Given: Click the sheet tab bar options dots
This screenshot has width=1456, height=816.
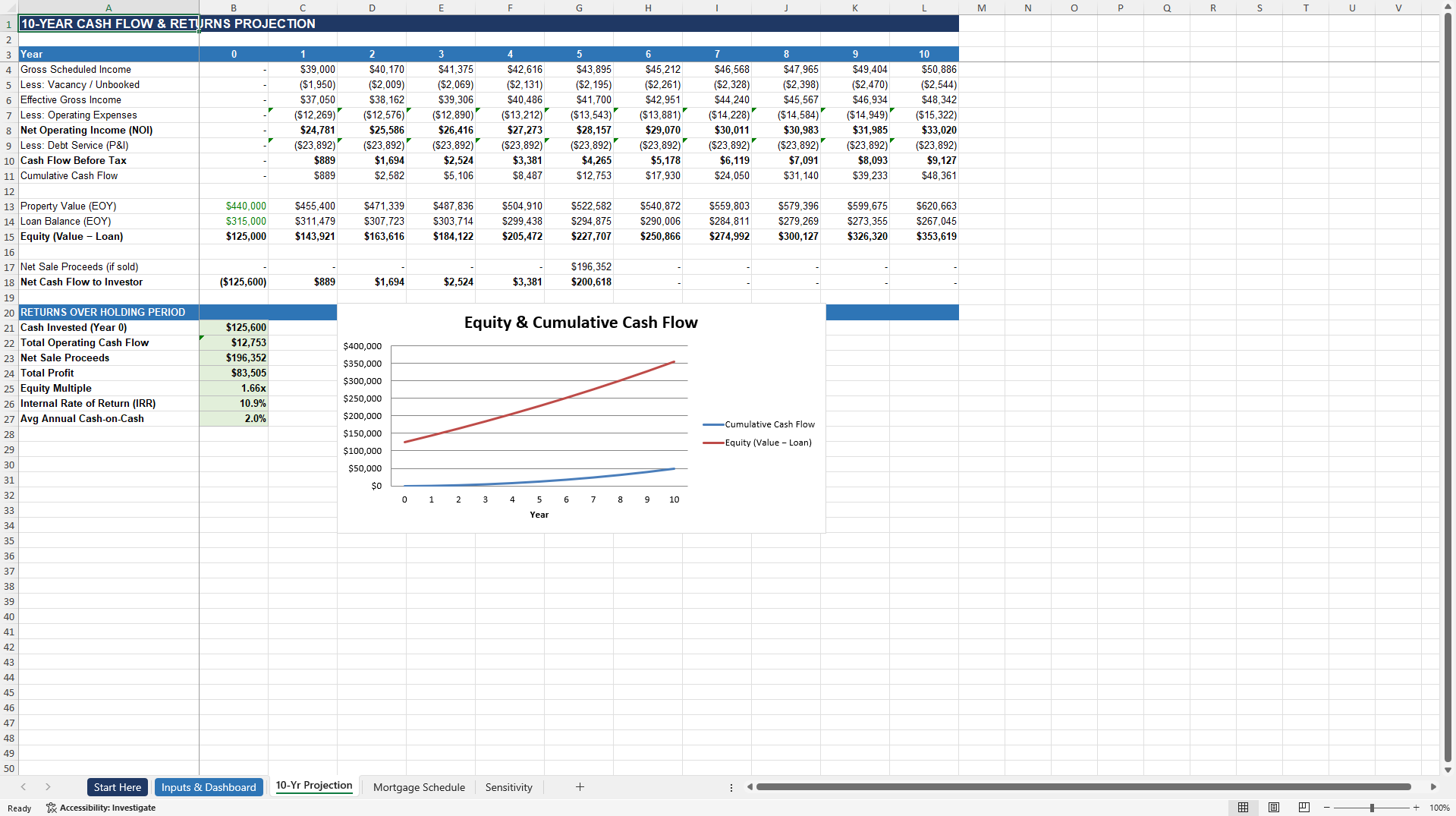Looking at the screenshot, I should click(731, 788).
